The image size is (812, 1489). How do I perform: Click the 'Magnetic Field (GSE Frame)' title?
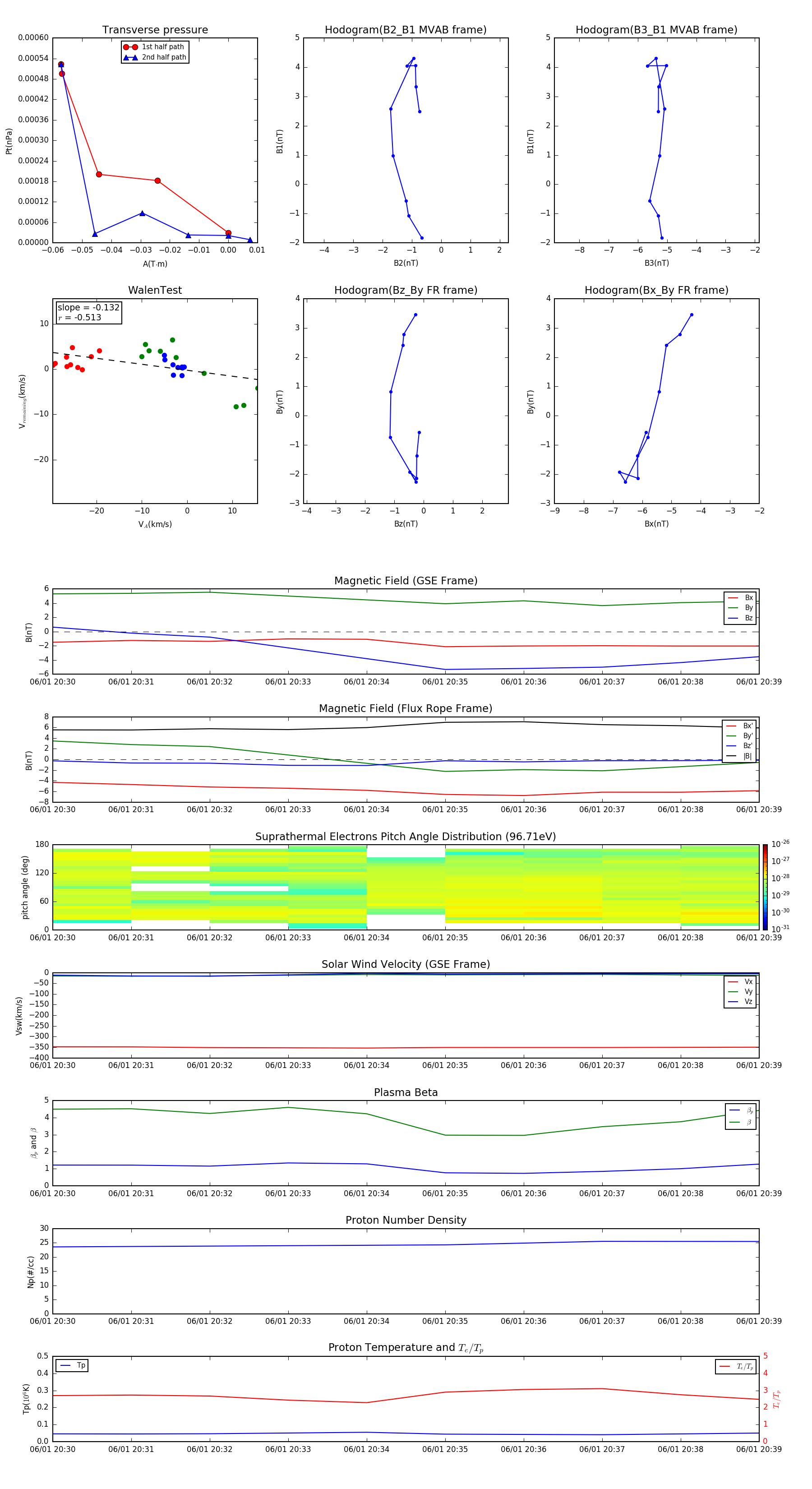(406, 581)
